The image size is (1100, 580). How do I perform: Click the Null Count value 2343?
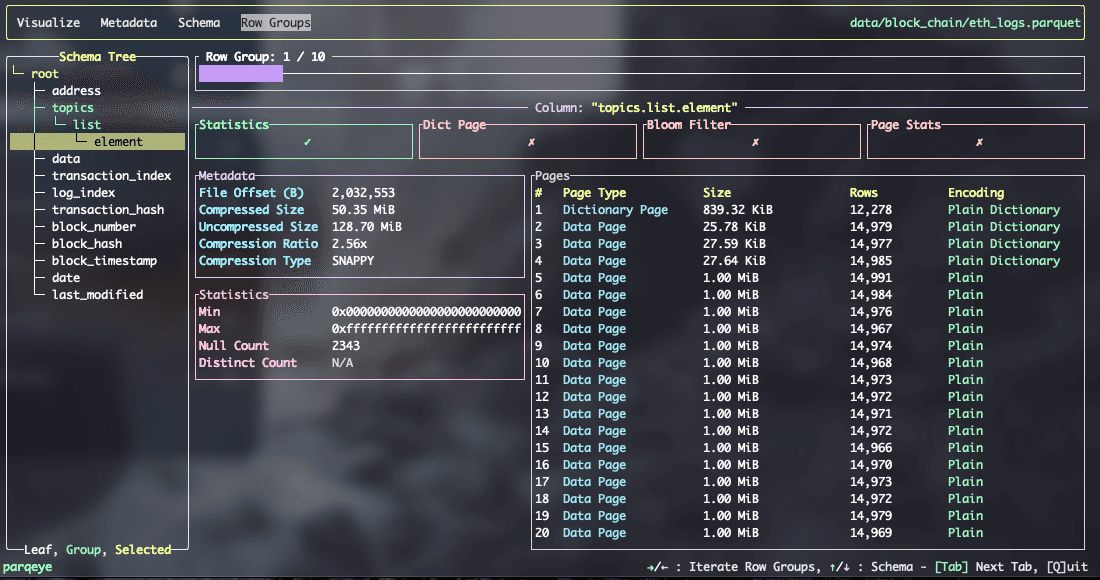(x=346, y=345)
